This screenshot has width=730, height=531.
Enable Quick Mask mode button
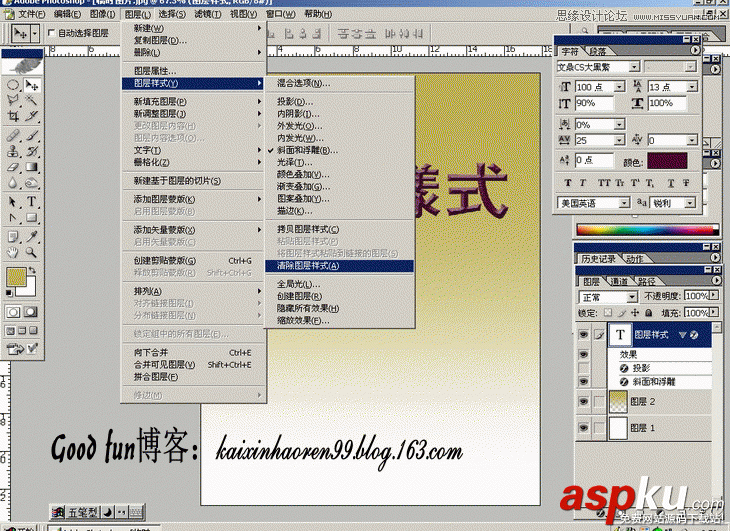click(31, 312)
